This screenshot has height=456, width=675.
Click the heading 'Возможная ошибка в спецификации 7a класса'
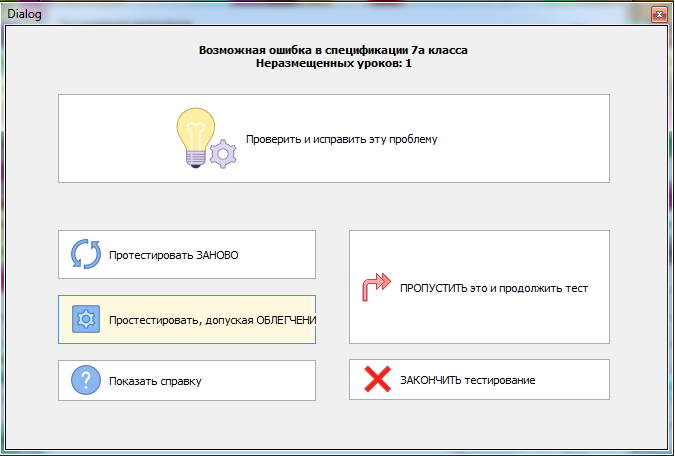[x=333, y=49]
